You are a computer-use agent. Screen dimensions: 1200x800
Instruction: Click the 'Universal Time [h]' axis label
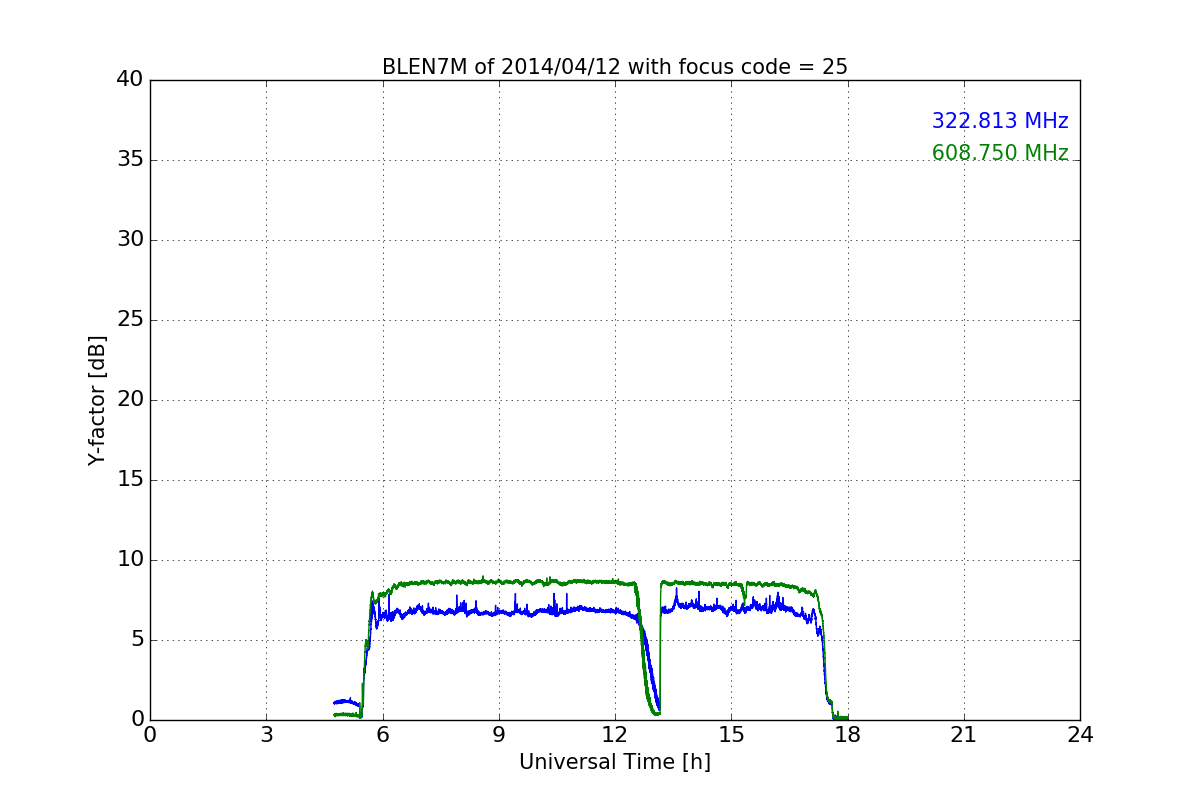click(x=615, y=762)
